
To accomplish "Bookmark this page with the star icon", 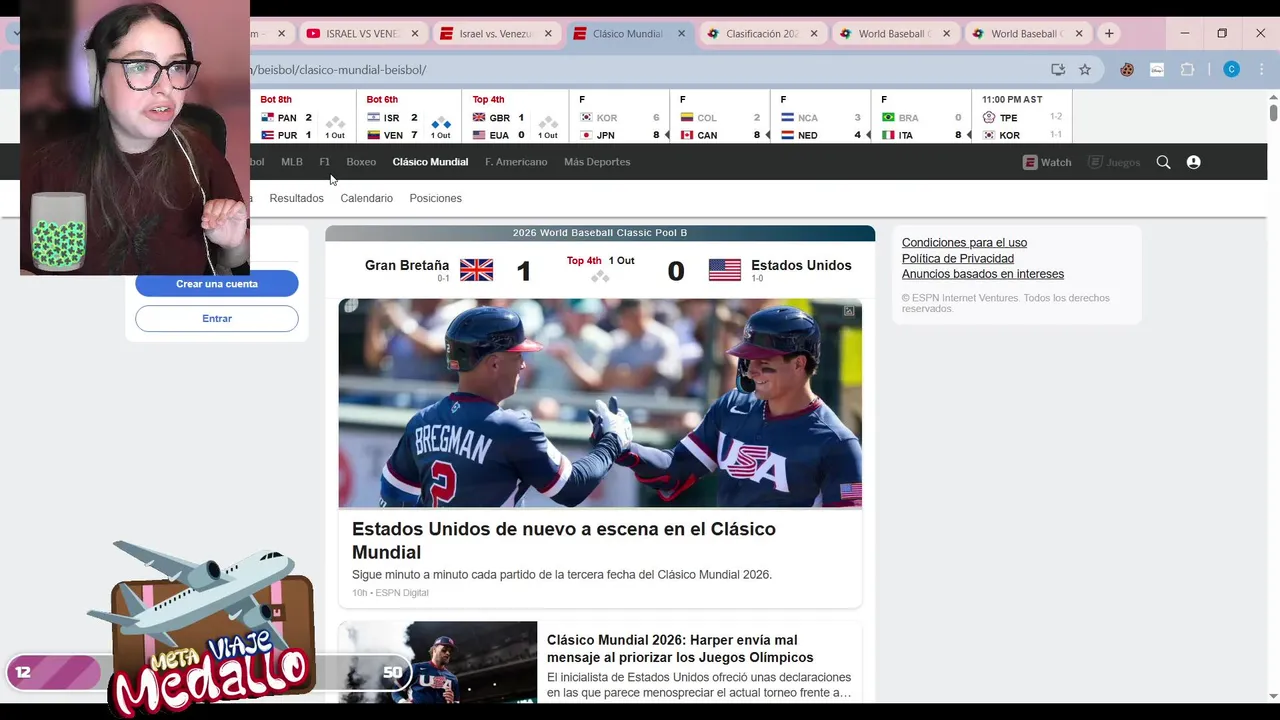I will point(1085,69).
